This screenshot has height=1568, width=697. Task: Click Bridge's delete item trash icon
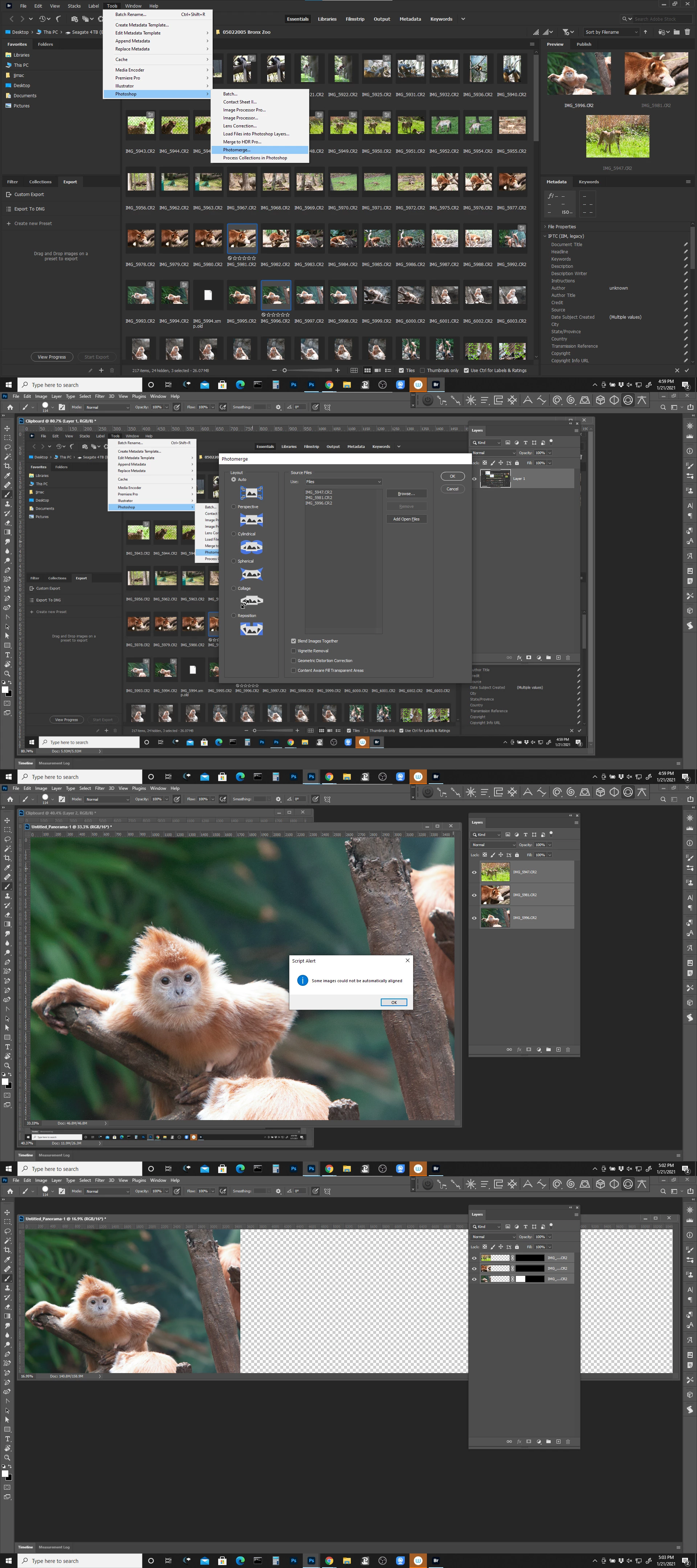687,32
